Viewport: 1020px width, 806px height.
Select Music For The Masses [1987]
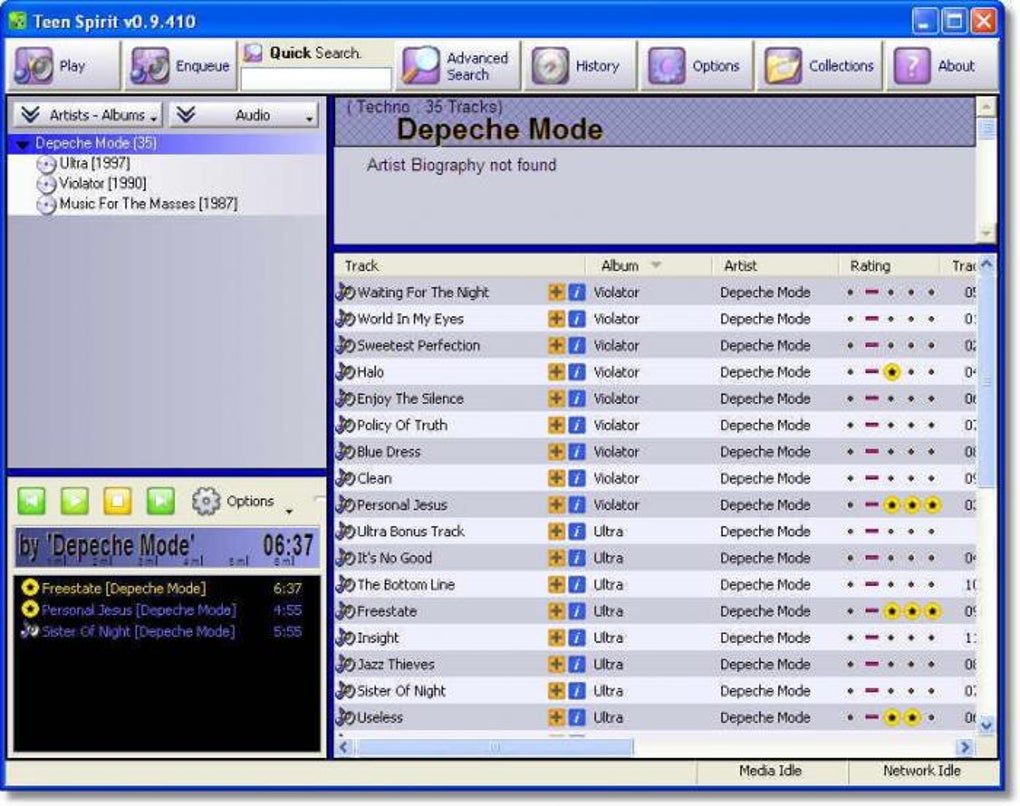pyautogui.click(x=148, y=204)
